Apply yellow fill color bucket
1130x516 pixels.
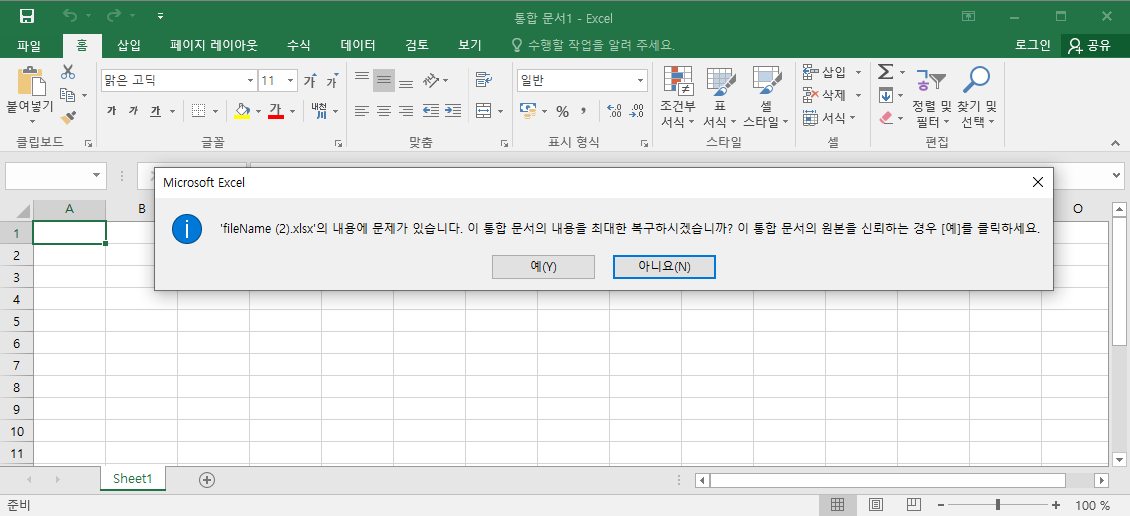point(242,111)
